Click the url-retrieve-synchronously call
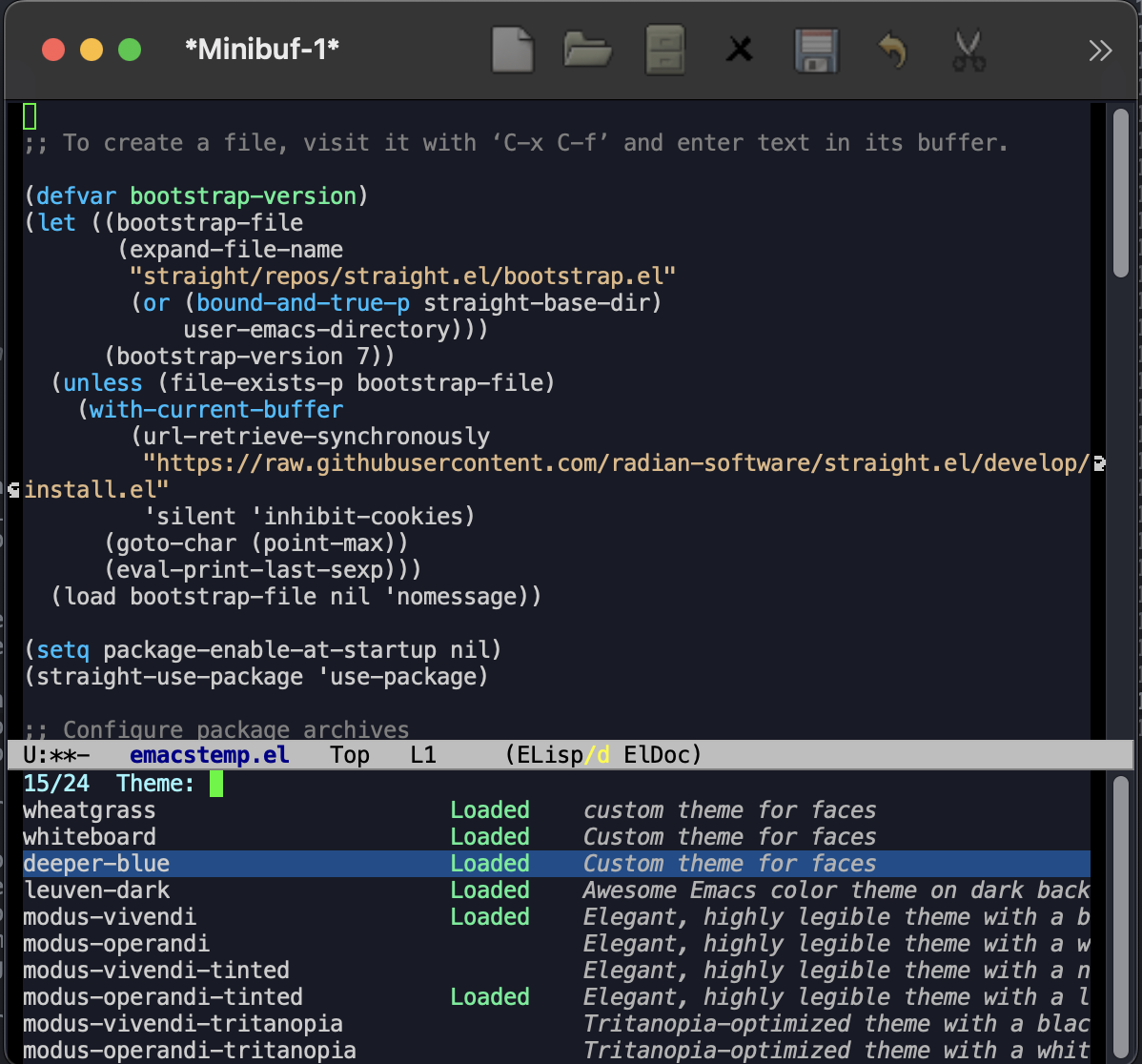The width and height of the screenshot is (1142, 1064). tap(316, 437)
